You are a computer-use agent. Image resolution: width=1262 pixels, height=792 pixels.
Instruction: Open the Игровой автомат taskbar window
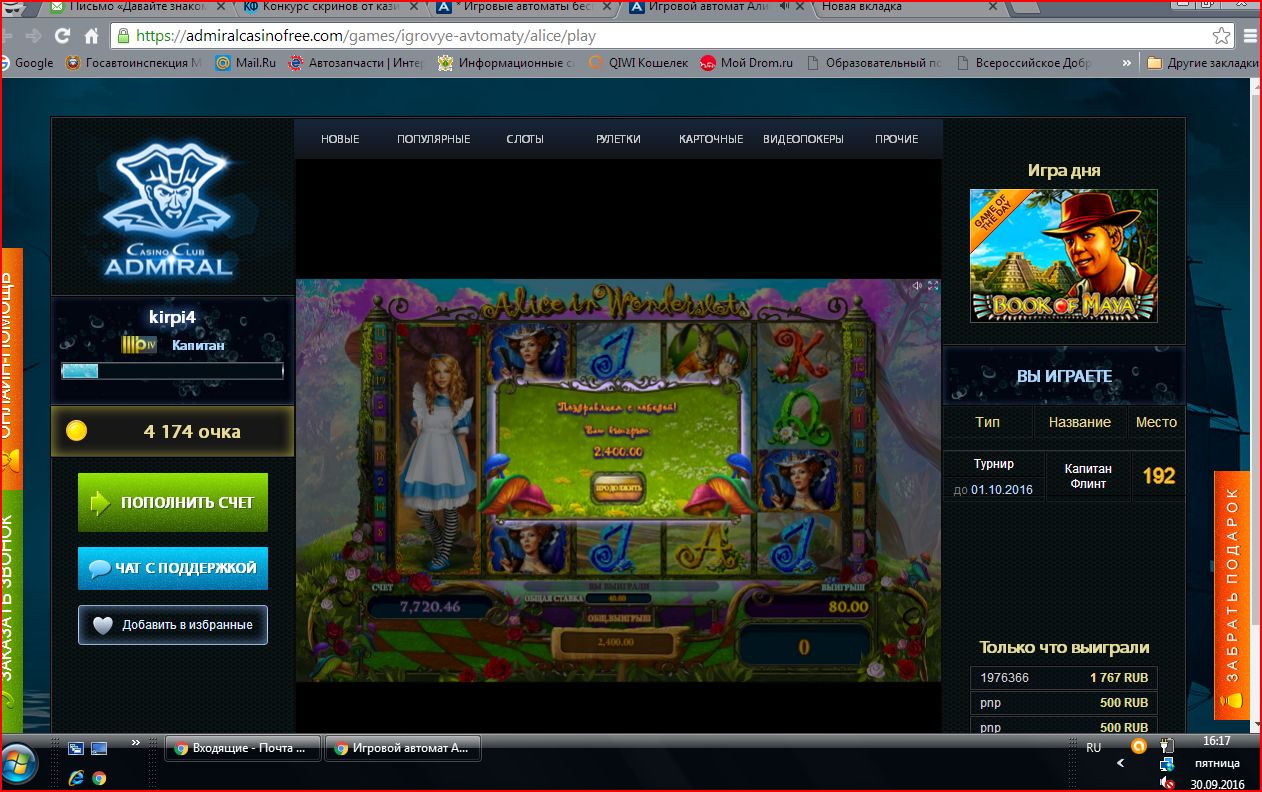coord(403,748)
